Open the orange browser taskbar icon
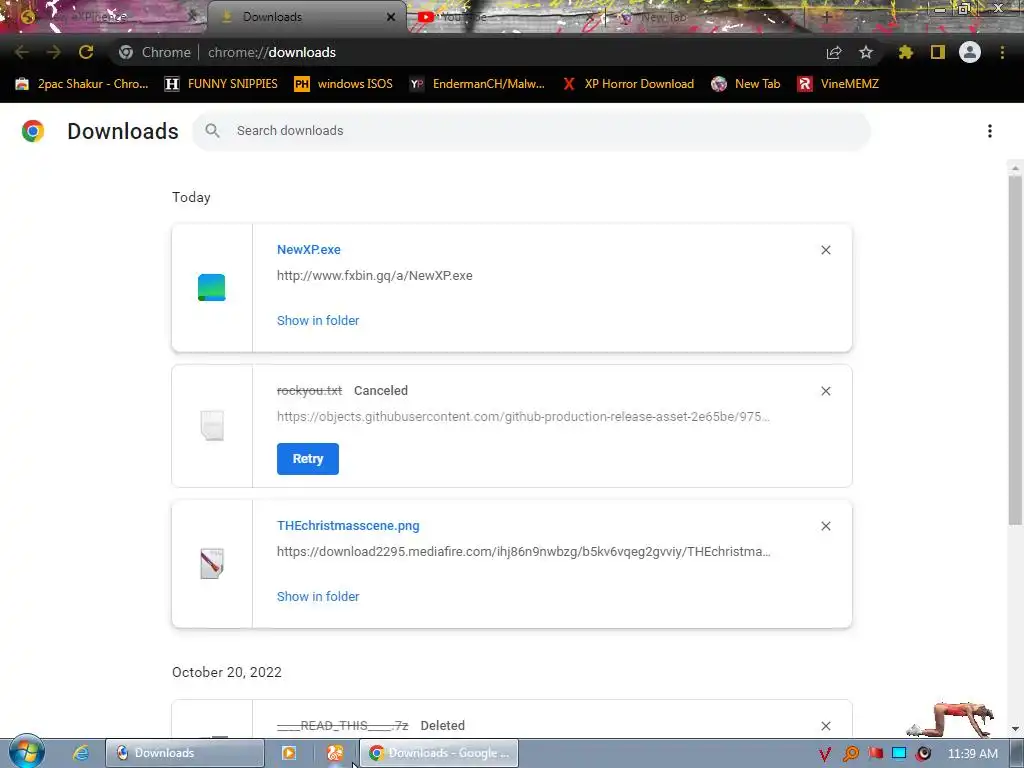 (x=335, y=753)
